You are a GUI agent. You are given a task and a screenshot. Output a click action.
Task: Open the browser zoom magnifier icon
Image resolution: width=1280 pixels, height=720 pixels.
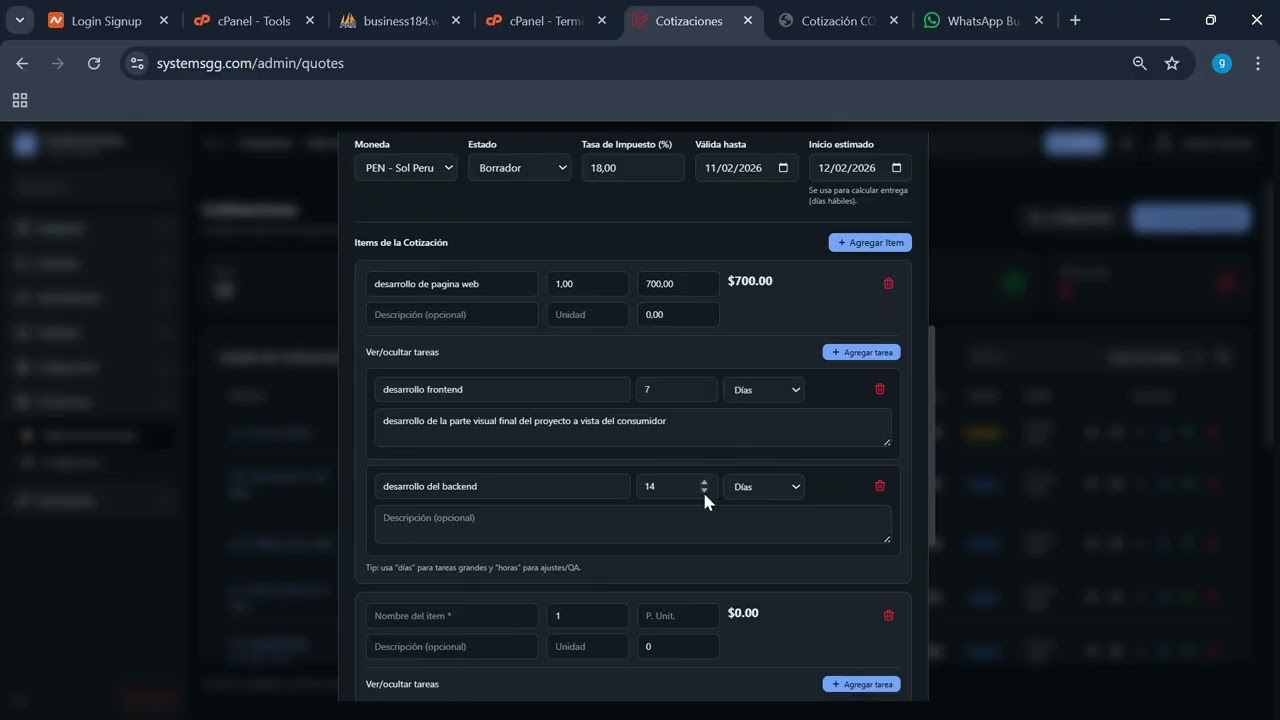[x=1139, y=63]
